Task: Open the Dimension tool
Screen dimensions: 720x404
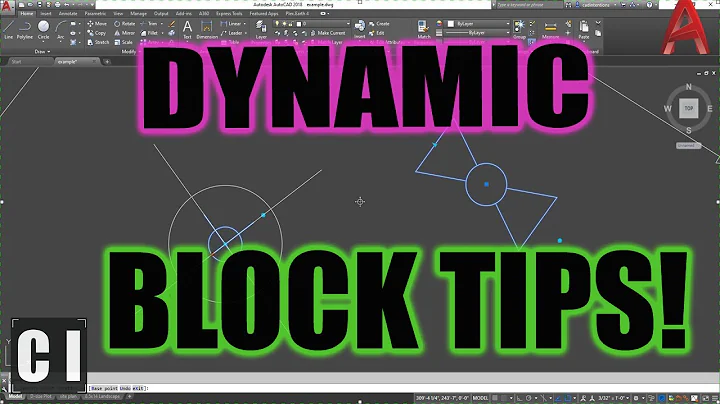Action: tap(207, 30)
